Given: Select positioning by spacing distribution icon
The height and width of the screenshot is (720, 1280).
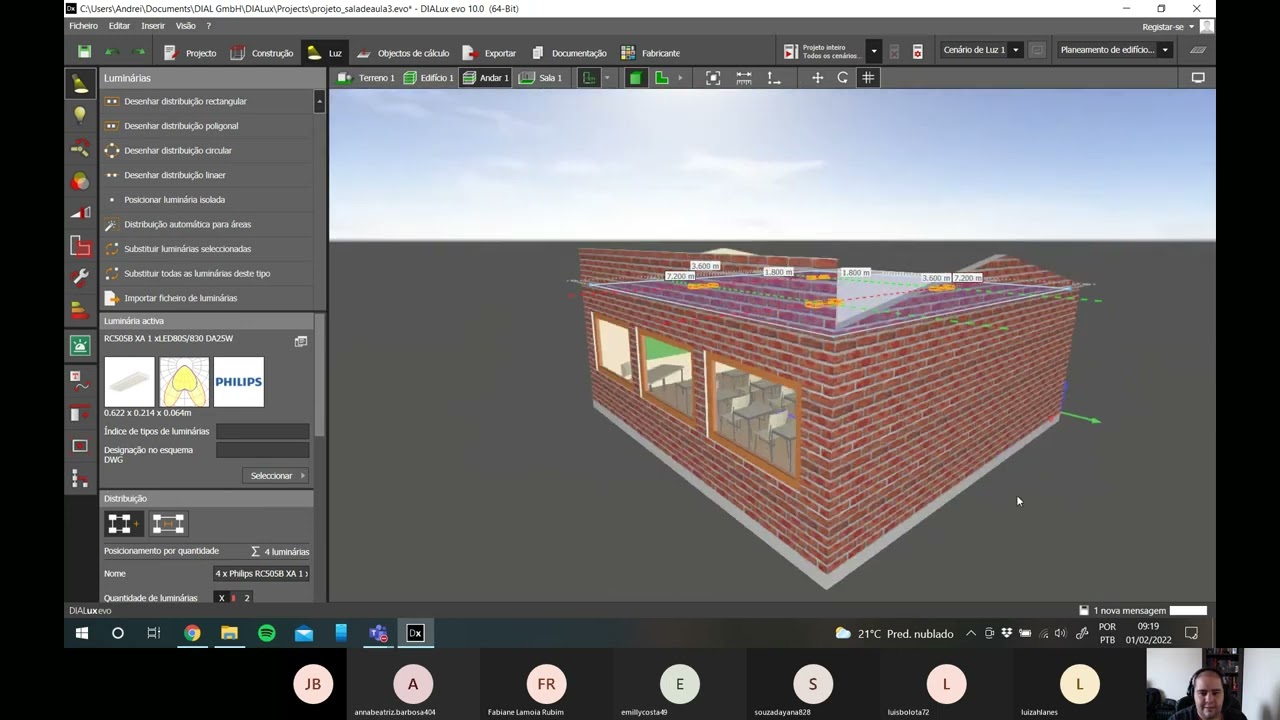Looking at the screenshot, I should point(168,523).
